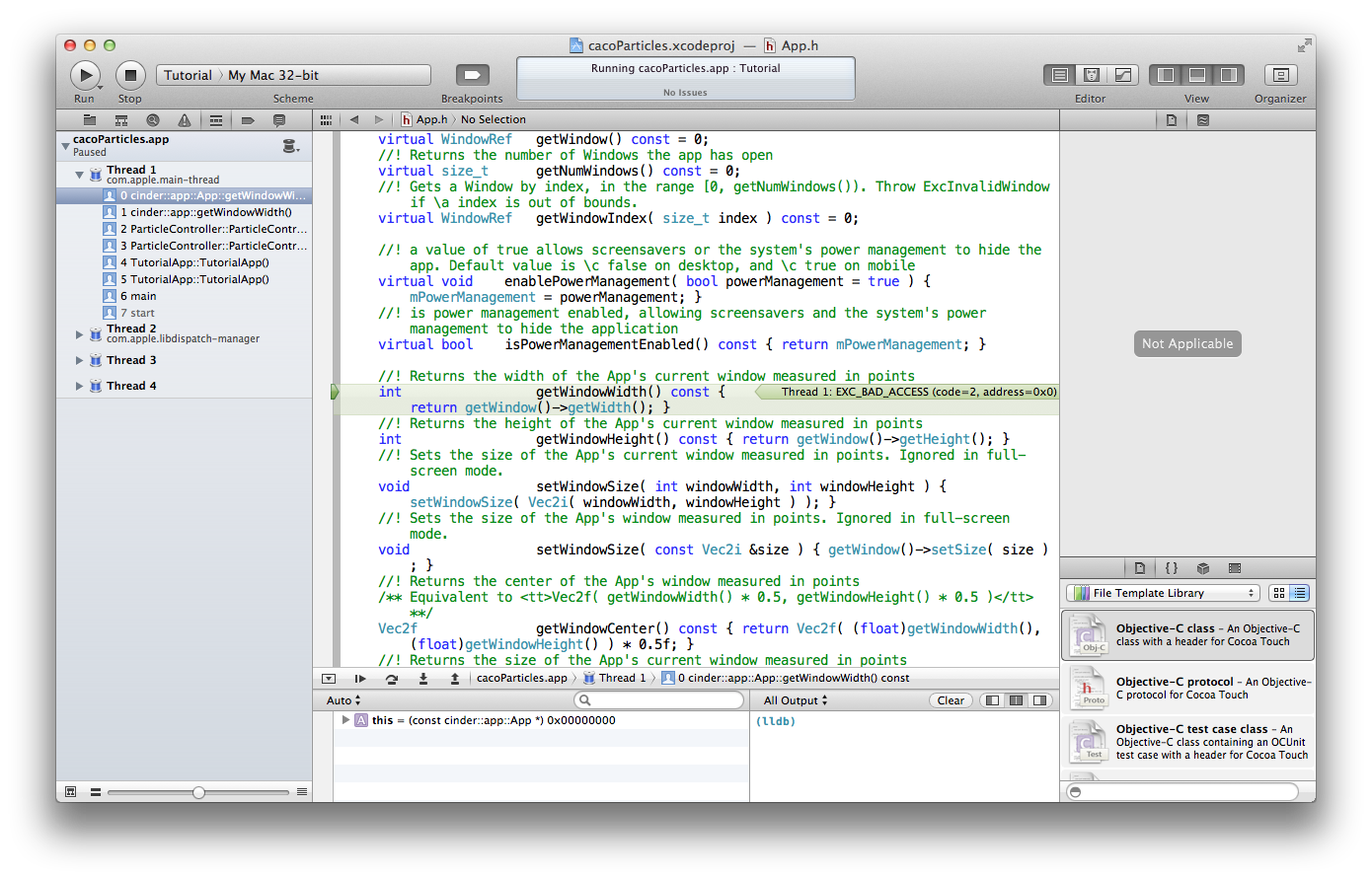Image resolution: width=1372 pixels, height=880 pixels.
Task: Expand Thread 3
Action: point(79,360)
